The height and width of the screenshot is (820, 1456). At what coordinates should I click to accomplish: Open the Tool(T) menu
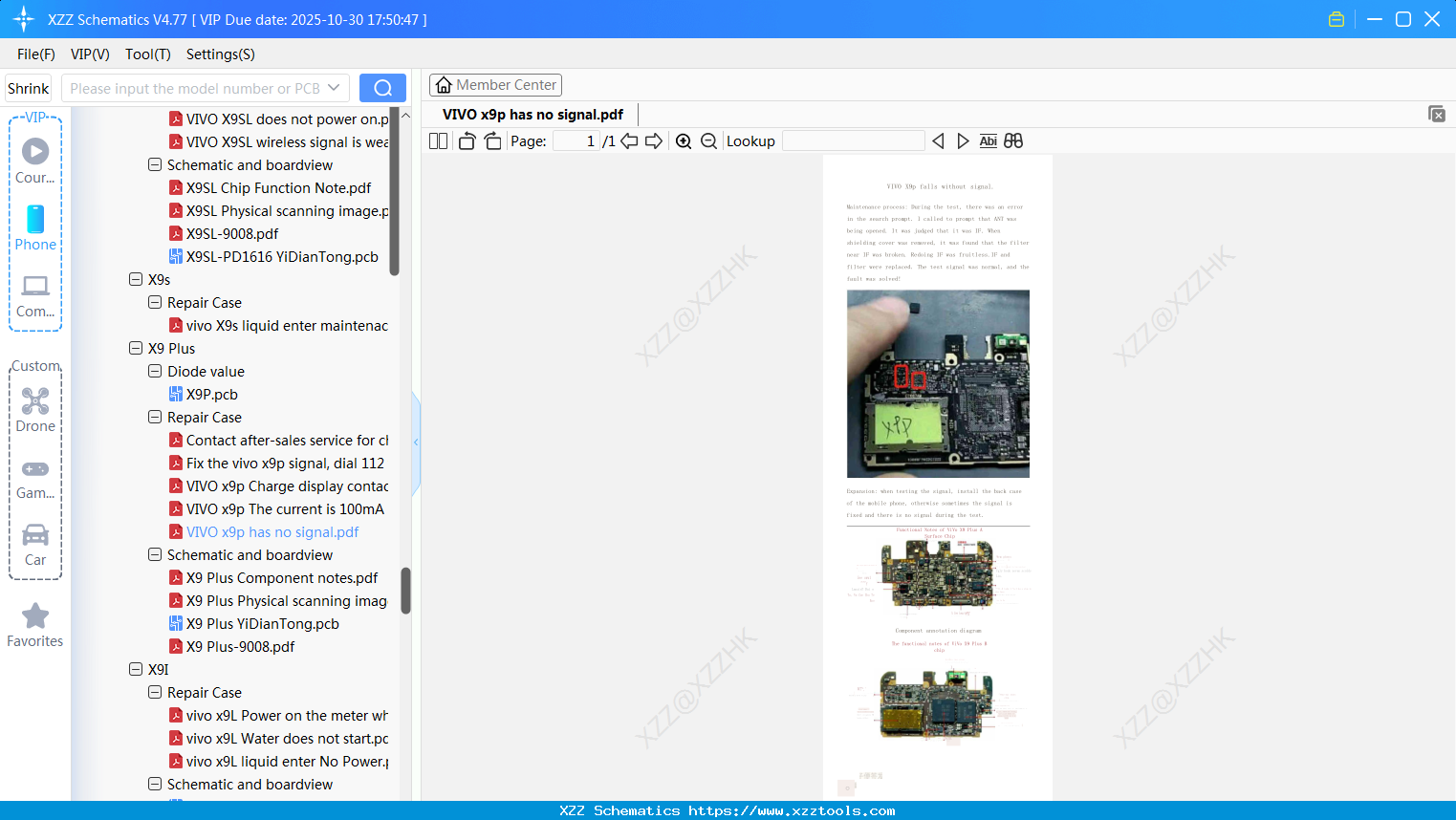(x=148, y=54)
